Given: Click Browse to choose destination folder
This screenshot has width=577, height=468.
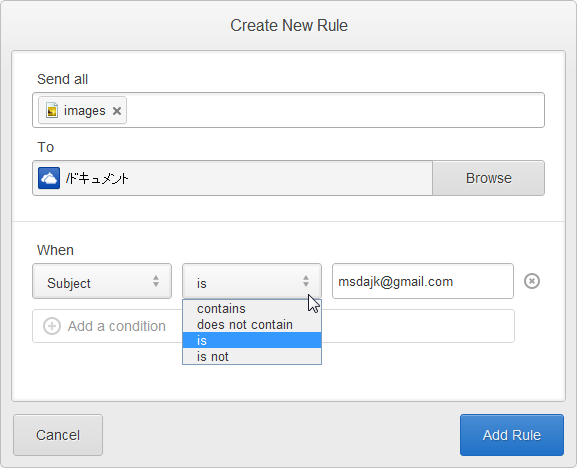Looking at the screenshot, I should (x=488, y=178).
